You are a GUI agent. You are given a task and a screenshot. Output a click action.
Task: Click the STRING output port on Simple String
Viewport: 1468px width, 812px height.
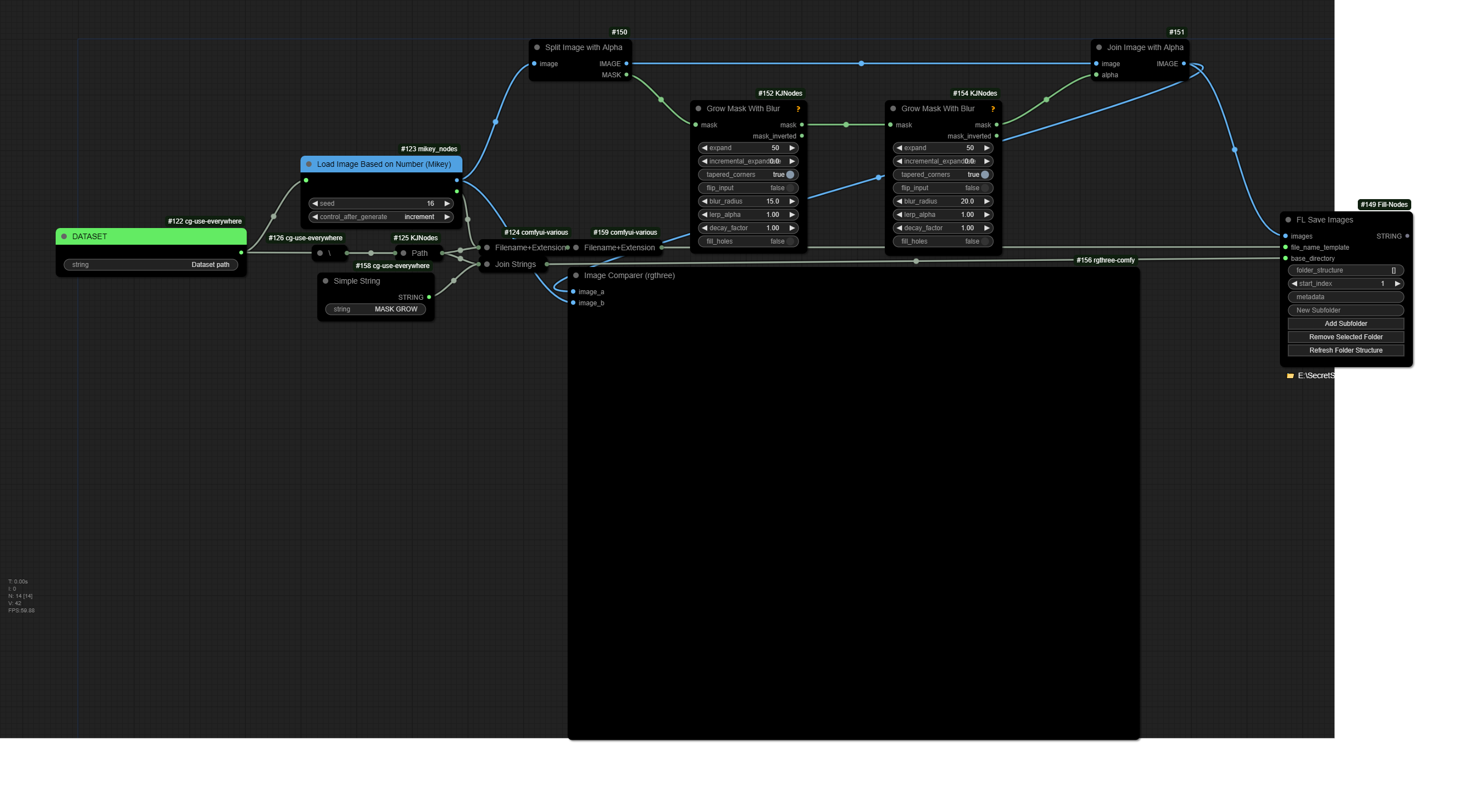click(429, 297)
